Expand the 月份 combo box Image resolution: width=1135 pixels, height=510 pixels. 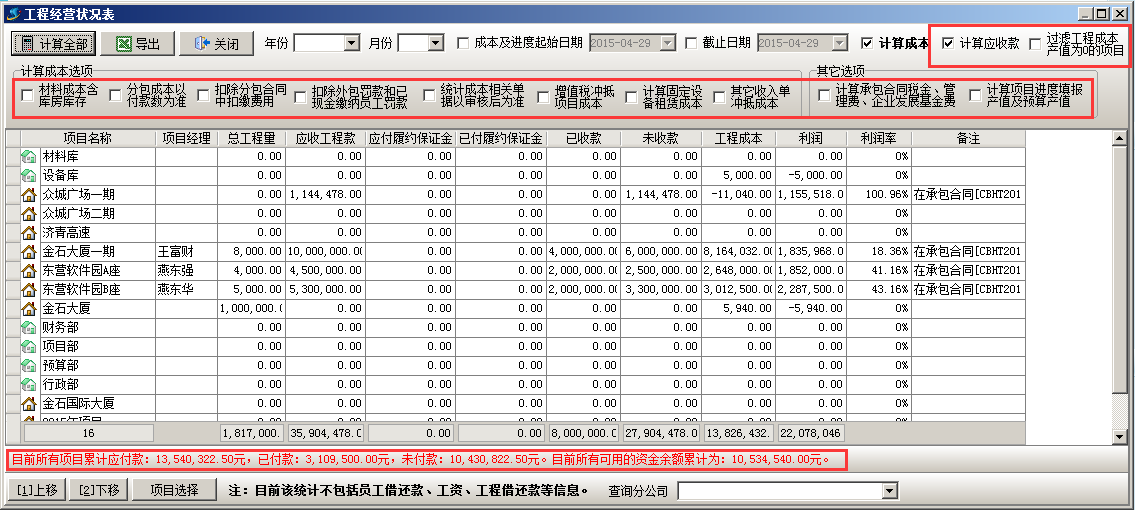pyautogui.click(x=435, y=44)
